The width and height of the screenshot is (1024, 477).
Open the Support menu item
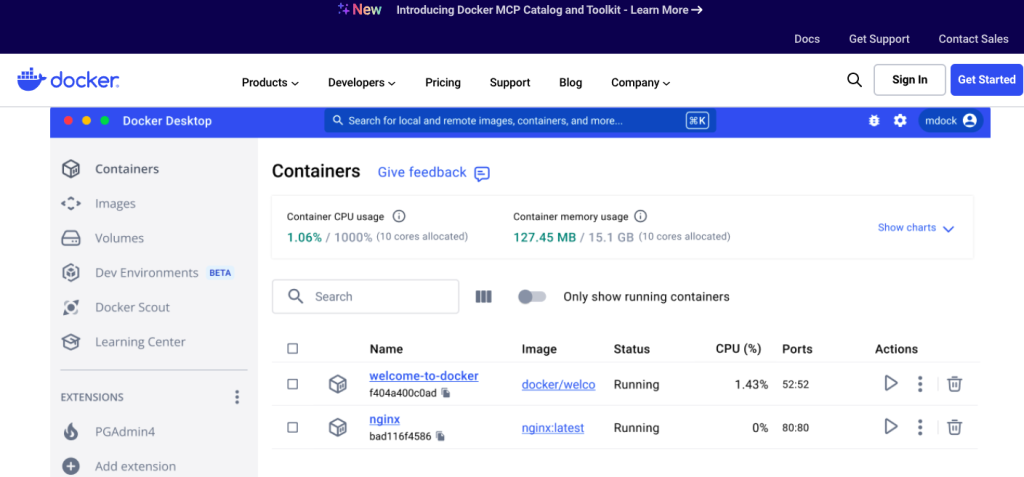(x=510, y=82)
